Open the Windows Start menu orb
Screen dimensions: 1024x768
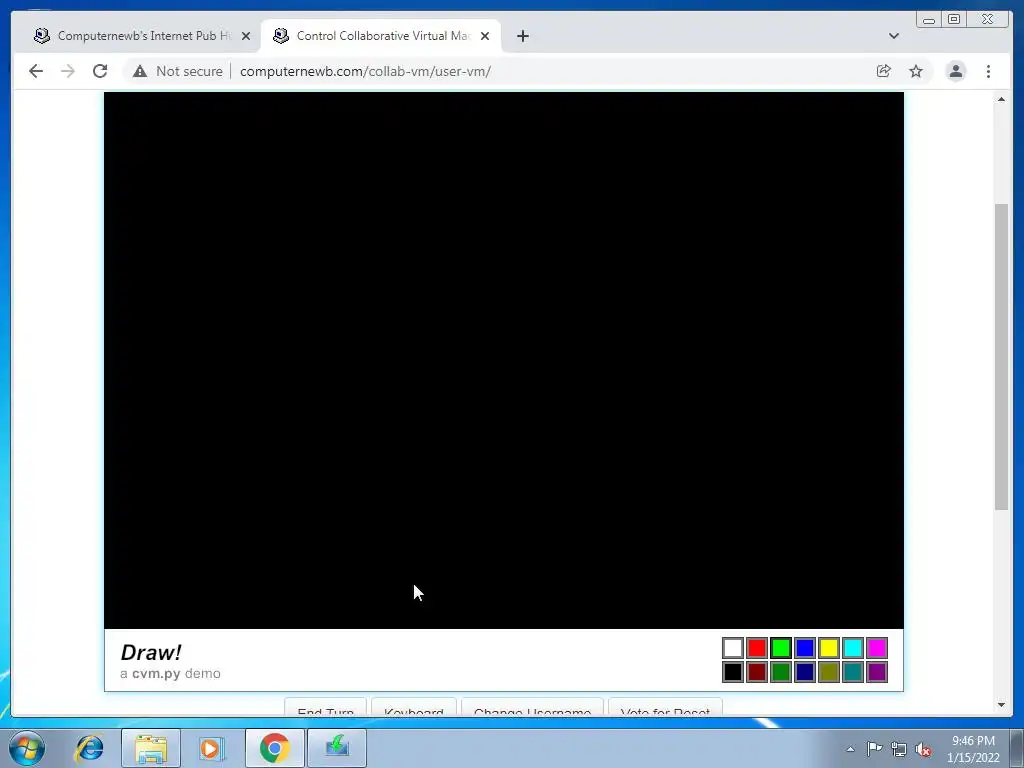(x=27, y=748)
